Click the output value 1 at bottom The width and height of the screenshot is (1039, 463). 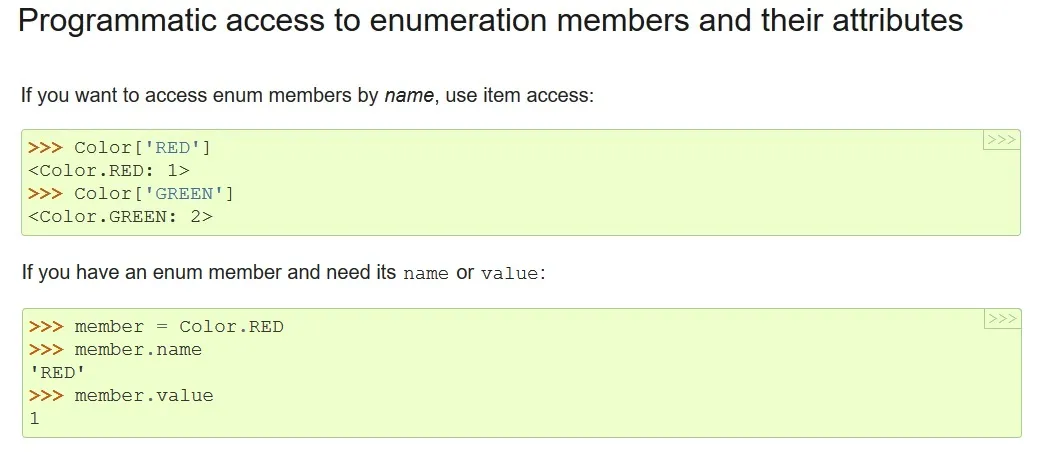click(x=34, y=419)
